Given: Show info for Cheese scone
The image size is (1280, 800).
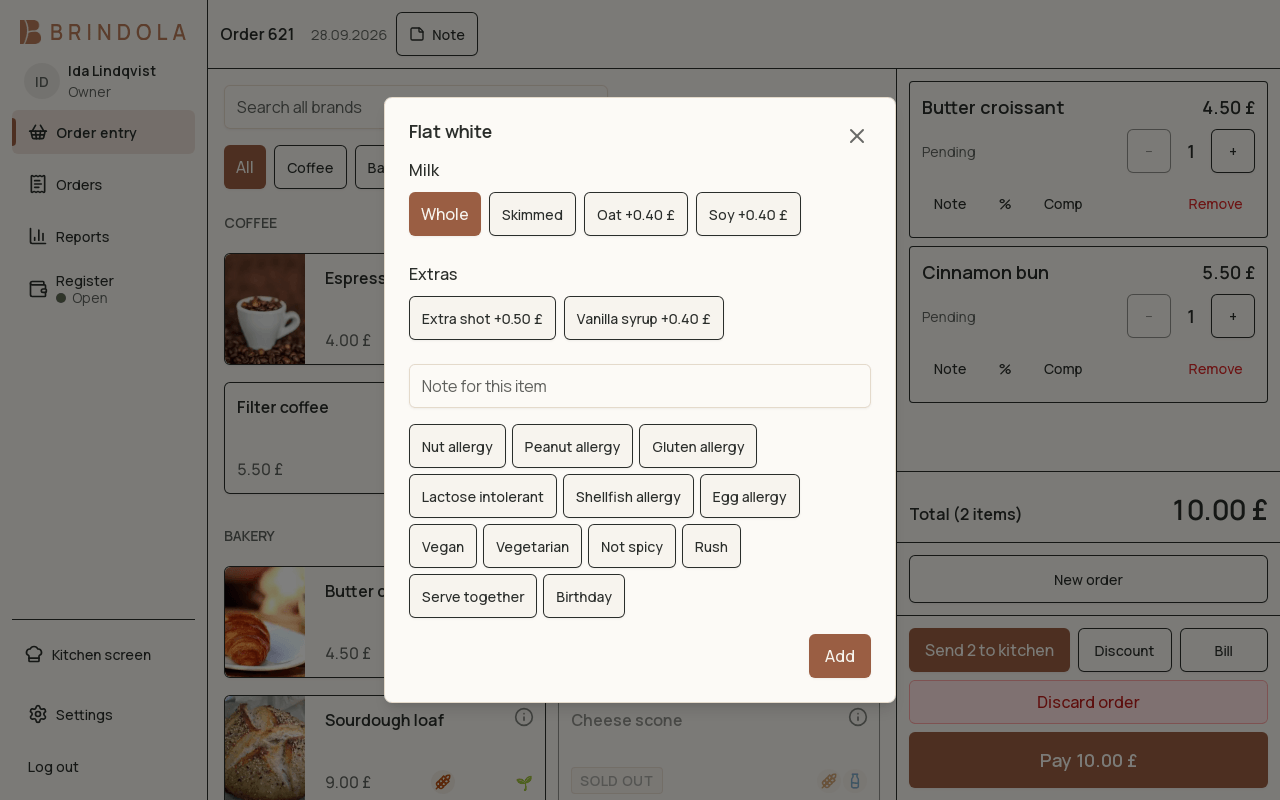Looking at the screenshot, I should (x=858, y=717).
